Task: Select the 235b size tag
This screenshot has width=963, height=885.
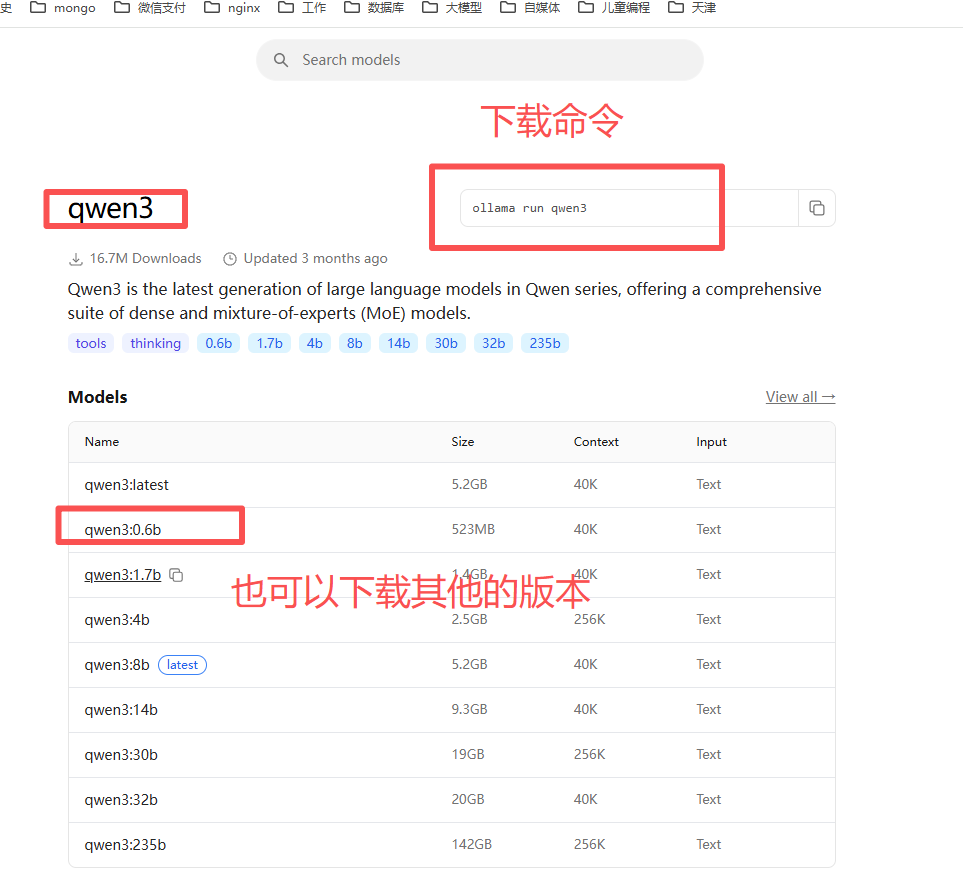Action: click(545, 343)
